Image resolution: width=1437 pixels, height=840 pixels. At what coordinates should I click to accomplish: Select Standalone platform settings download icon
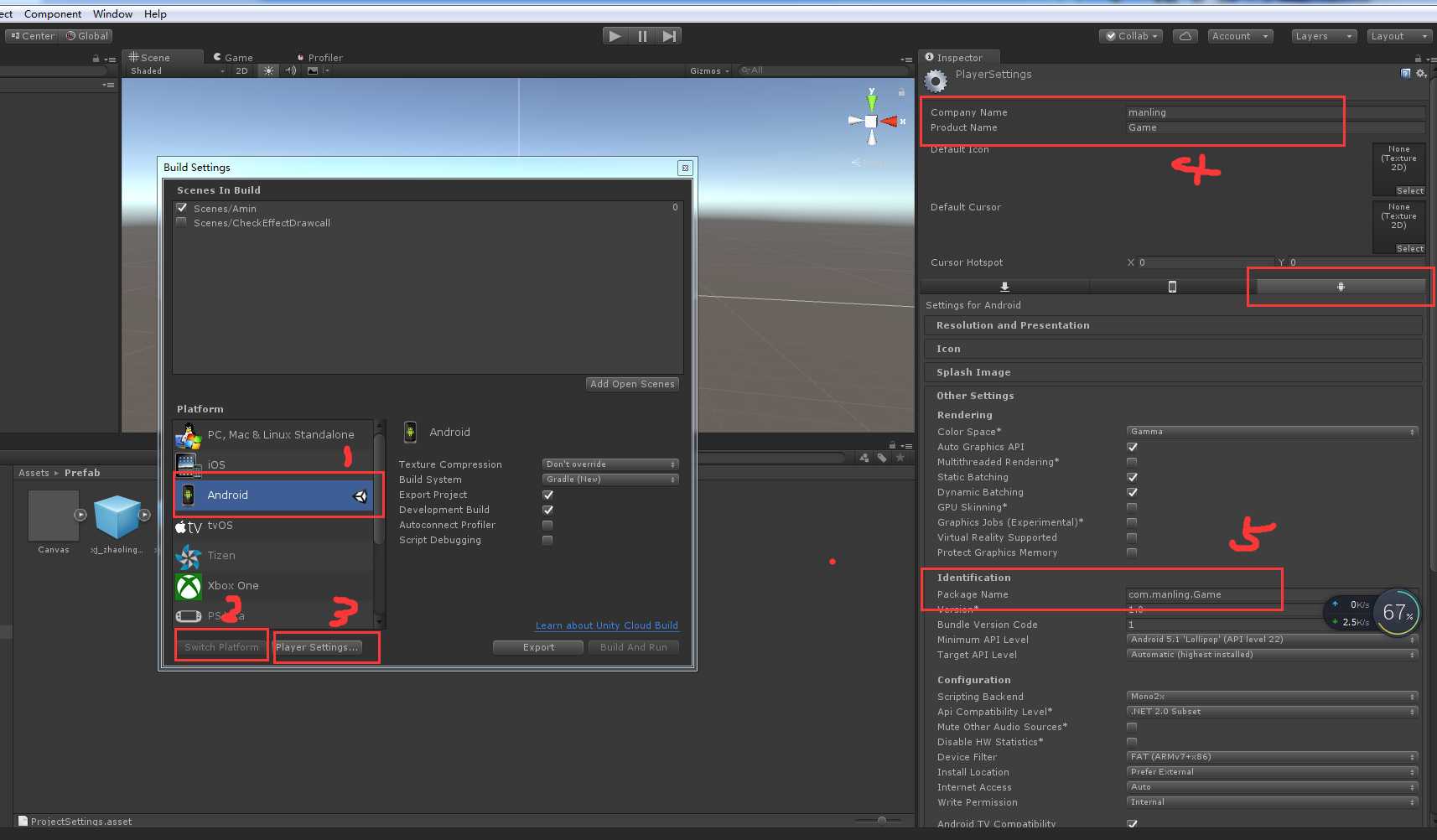click(x=1004, y=287)
